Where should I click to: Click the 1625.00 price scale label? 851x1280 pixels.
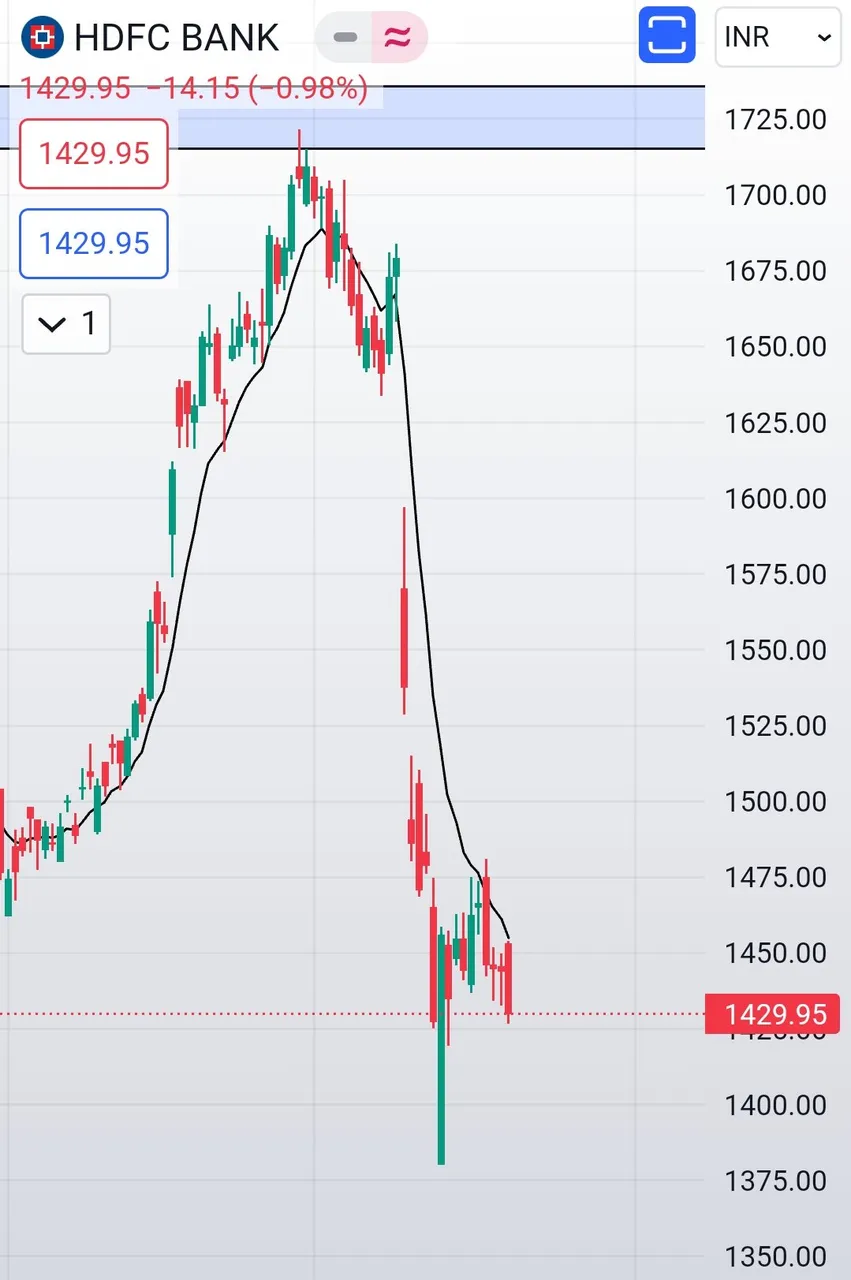(x=775, y=423)
